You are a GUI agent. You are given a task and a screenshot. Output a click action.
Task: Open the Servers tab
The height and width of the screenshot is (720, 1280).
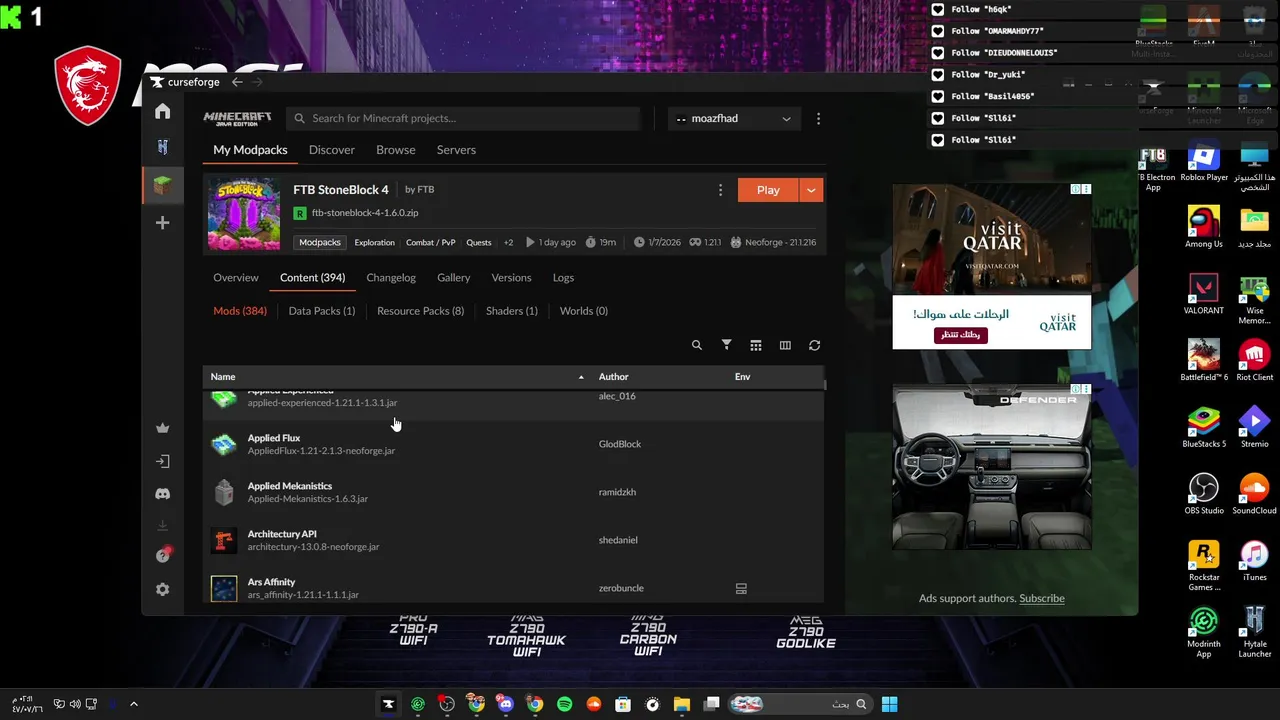click(456, 150)
